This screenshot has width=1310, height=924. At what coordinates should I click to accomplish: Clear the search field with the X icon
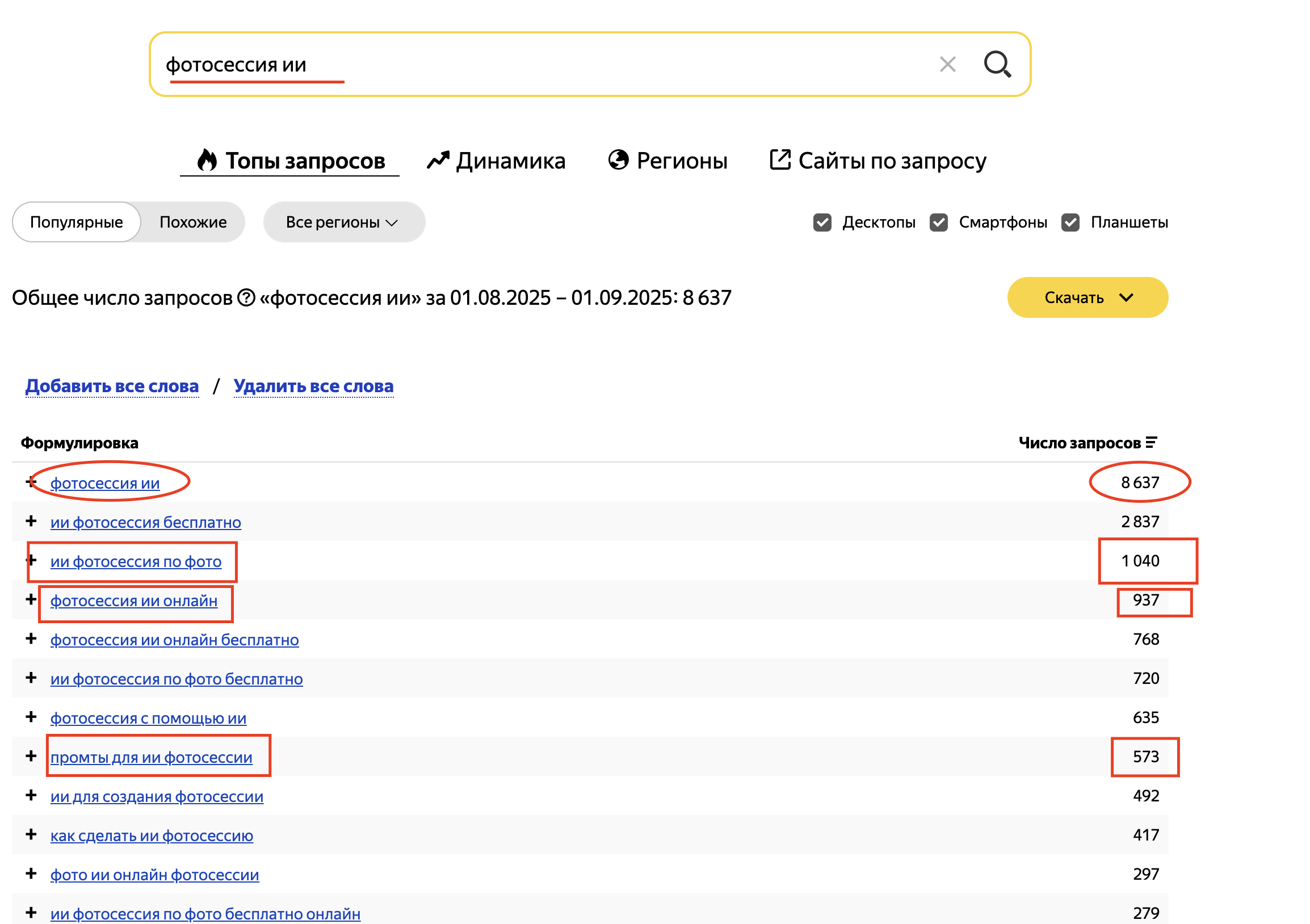click(x=947, y=65)
